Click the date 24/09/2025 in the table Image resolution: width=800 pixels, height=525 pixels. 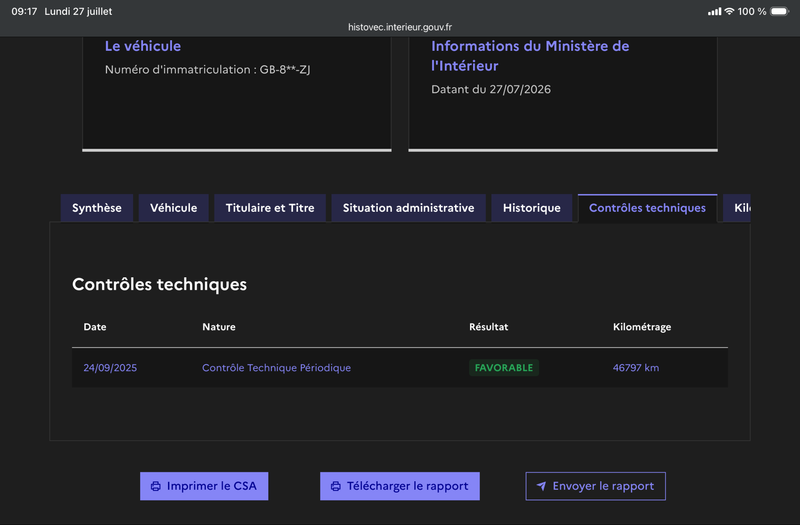[x=110, y=368]
